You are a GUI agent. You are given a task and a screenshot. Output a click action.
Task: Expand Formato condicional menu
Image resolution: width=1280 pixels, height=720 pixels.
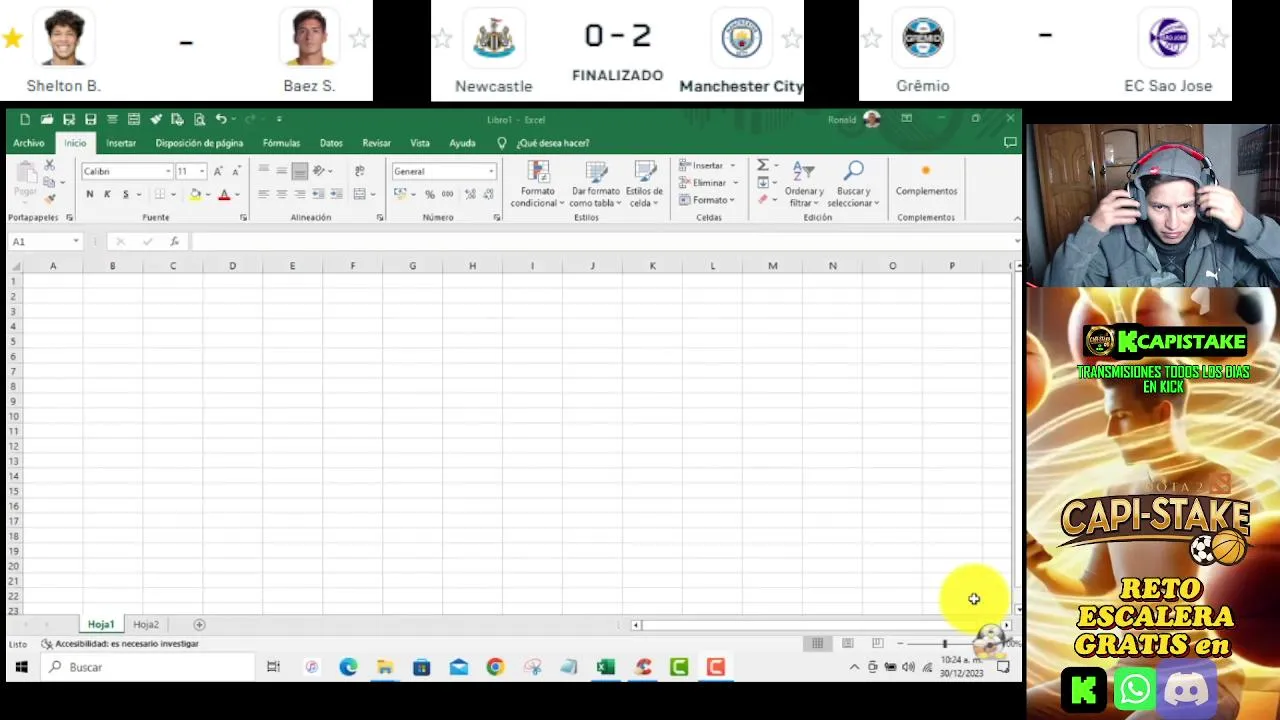537,184
